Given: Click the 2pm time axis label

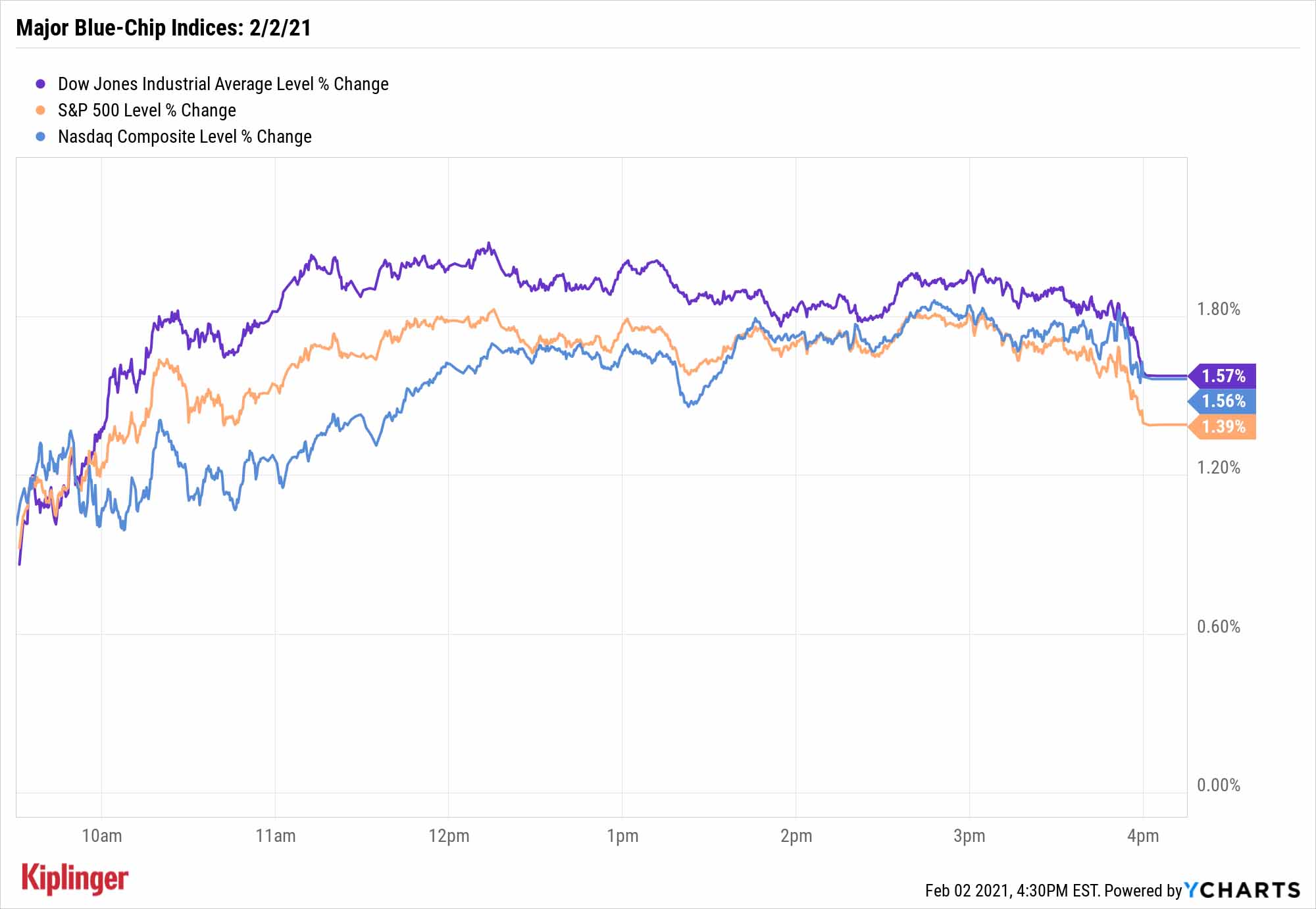Looking at the screenshot, I should coord(796,836).
